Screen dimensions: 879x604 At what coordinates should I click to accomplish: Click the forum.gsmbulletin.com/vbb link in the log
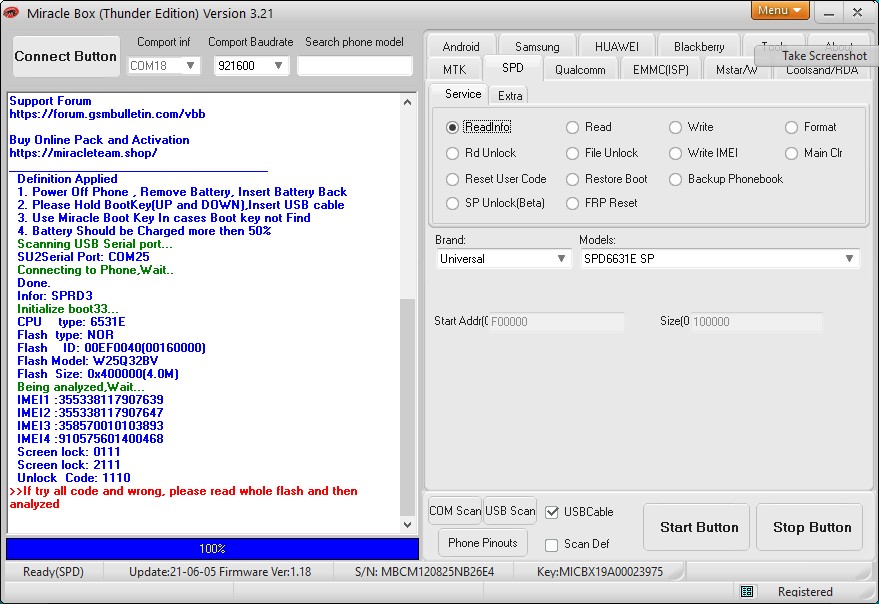coord(107,114)
